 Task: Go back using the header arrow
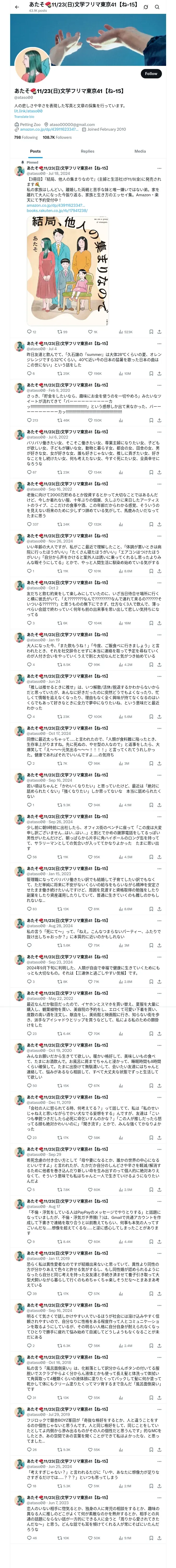coord(16,7)
